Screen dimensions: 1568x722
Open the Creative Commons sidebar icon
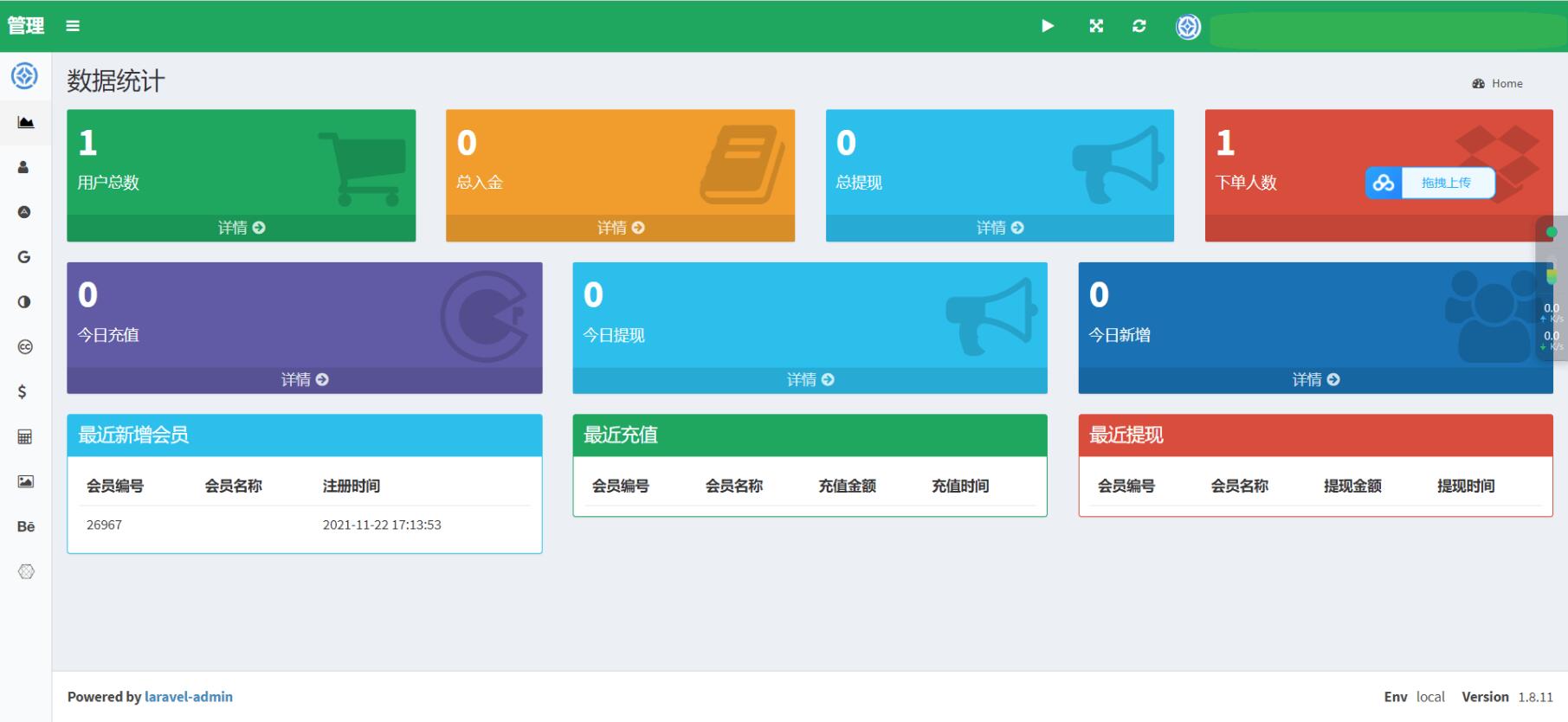coord(25,347)
